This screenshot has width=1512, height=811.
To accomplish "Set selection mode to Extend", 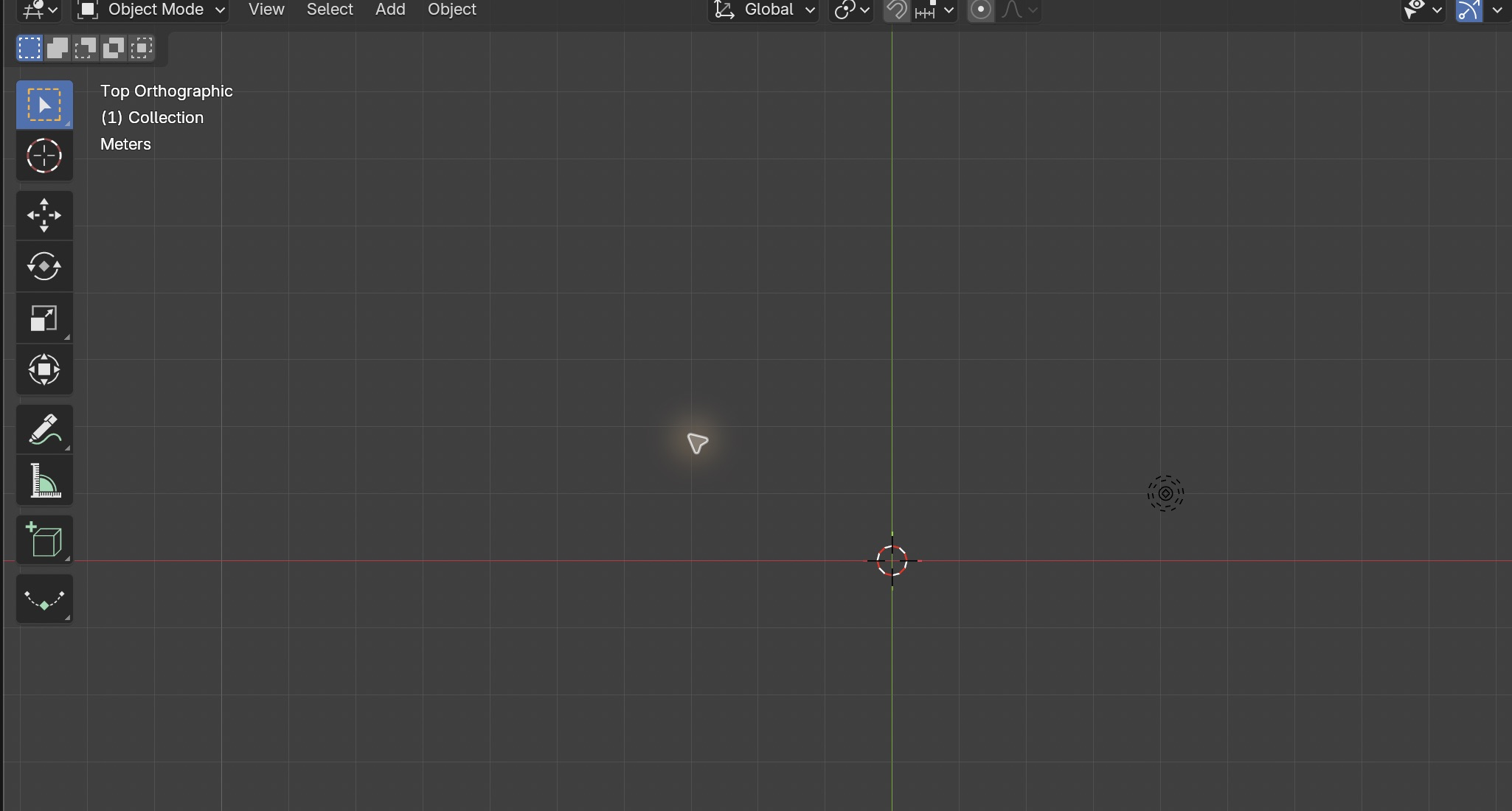I will (x=58, y=48).
